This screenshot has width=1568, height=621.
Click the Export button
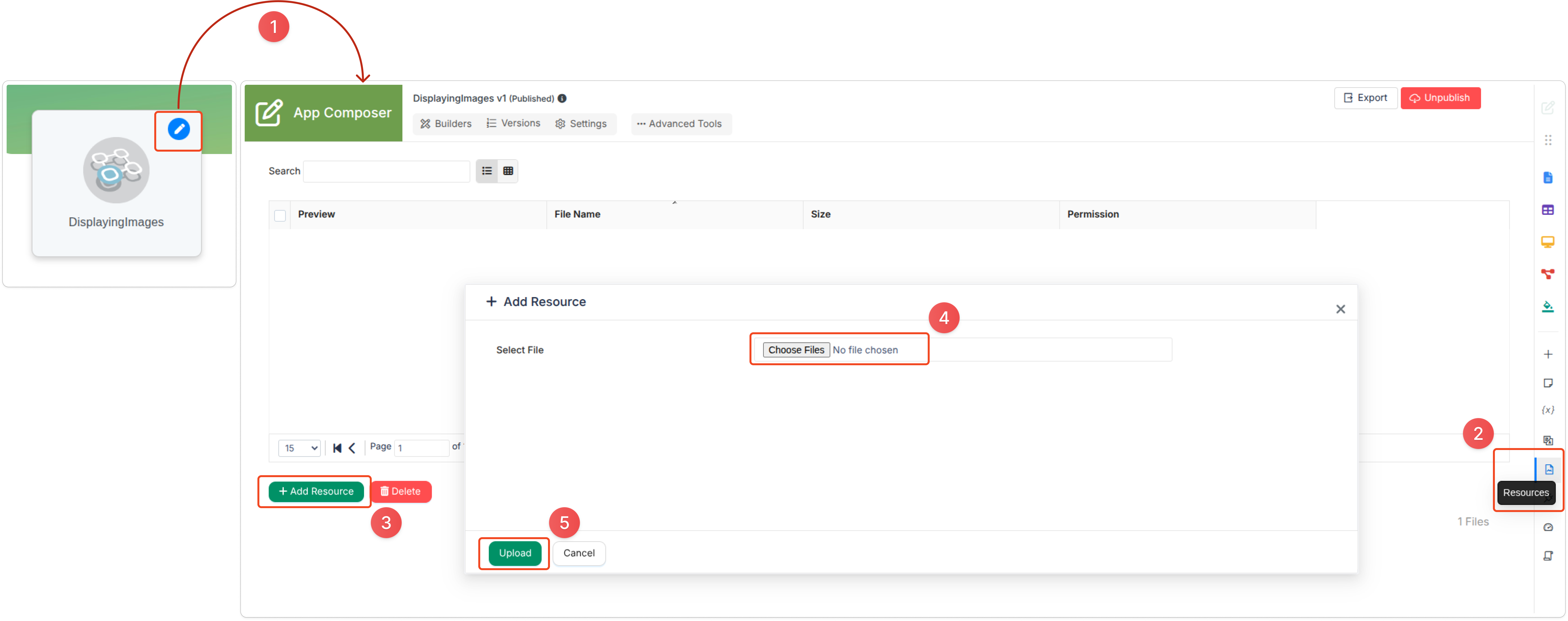pyautogui.click(x=1365, y=98)
